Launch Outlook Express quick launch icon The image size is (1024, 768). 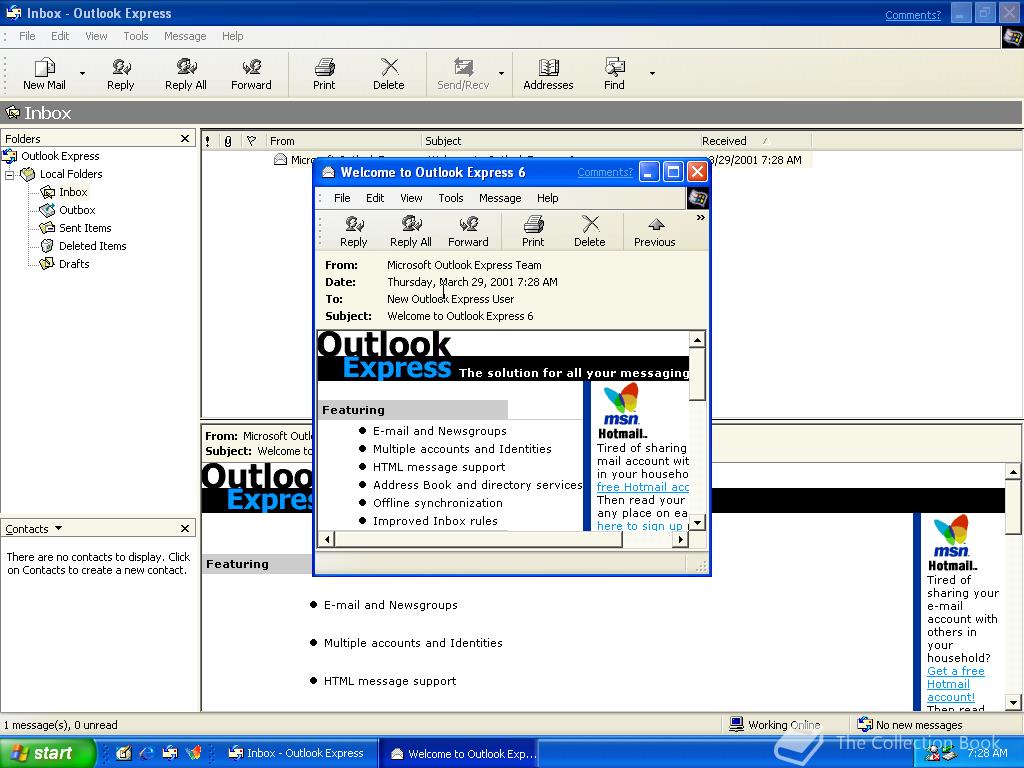pos(170,753)
